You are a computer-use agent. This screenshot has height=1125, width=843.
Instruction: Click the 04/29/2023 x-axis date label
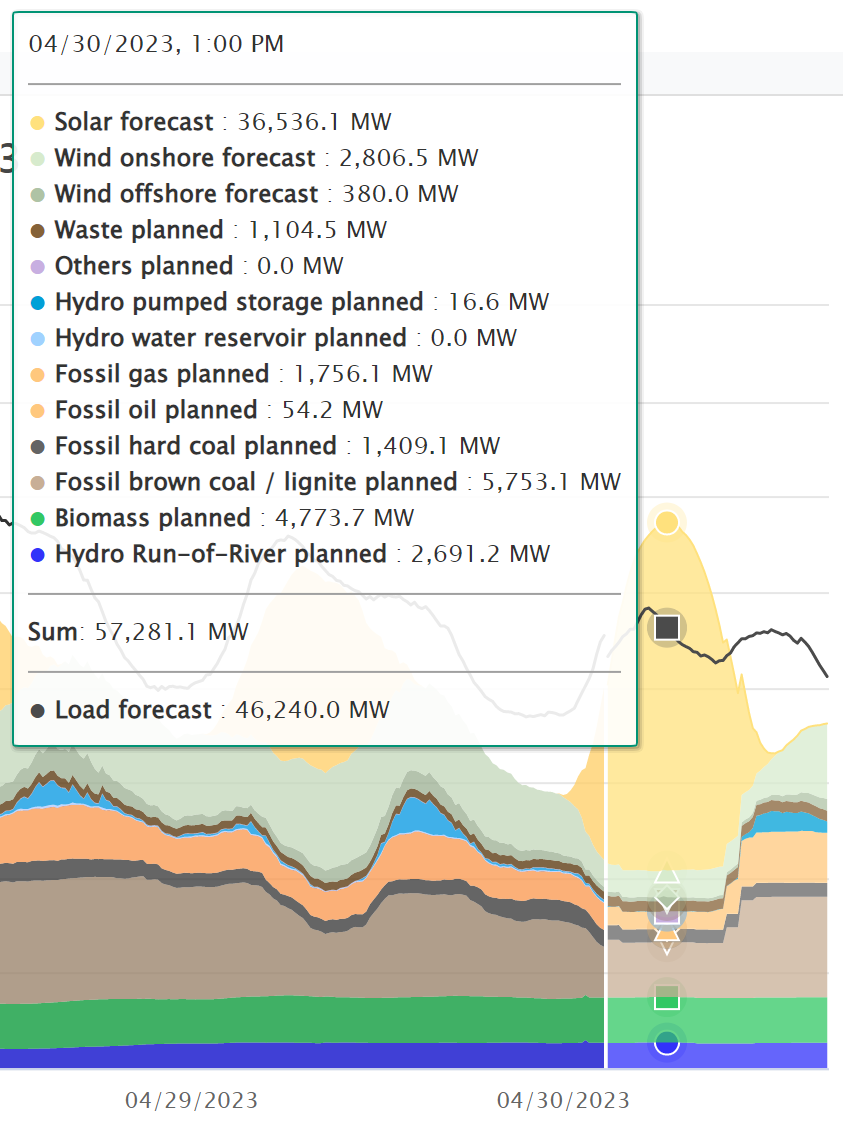pos(191,1101)
